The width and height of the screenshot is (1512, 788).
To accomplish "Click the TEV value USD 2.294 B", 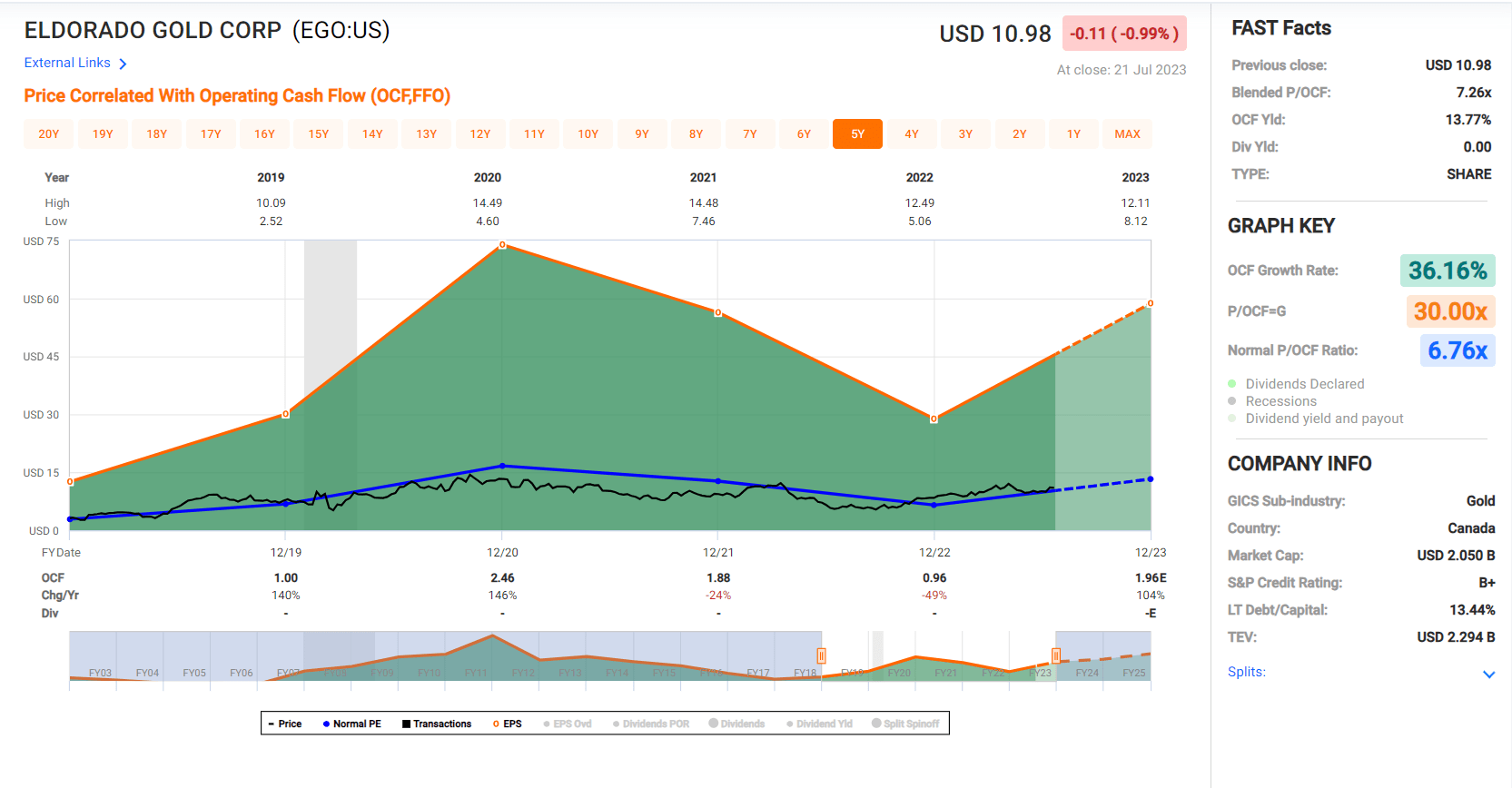I will [1456, 637].
